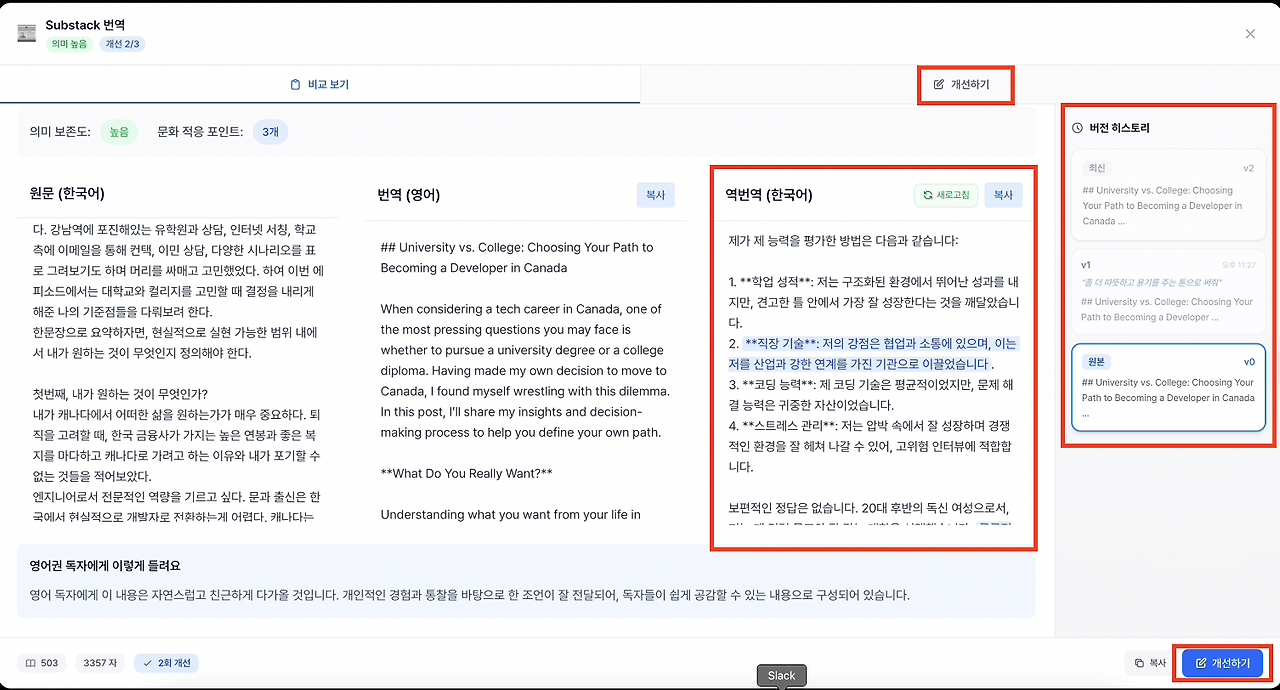
Task: Open Slack from the taskbar
Action: [x=781, y=675]
